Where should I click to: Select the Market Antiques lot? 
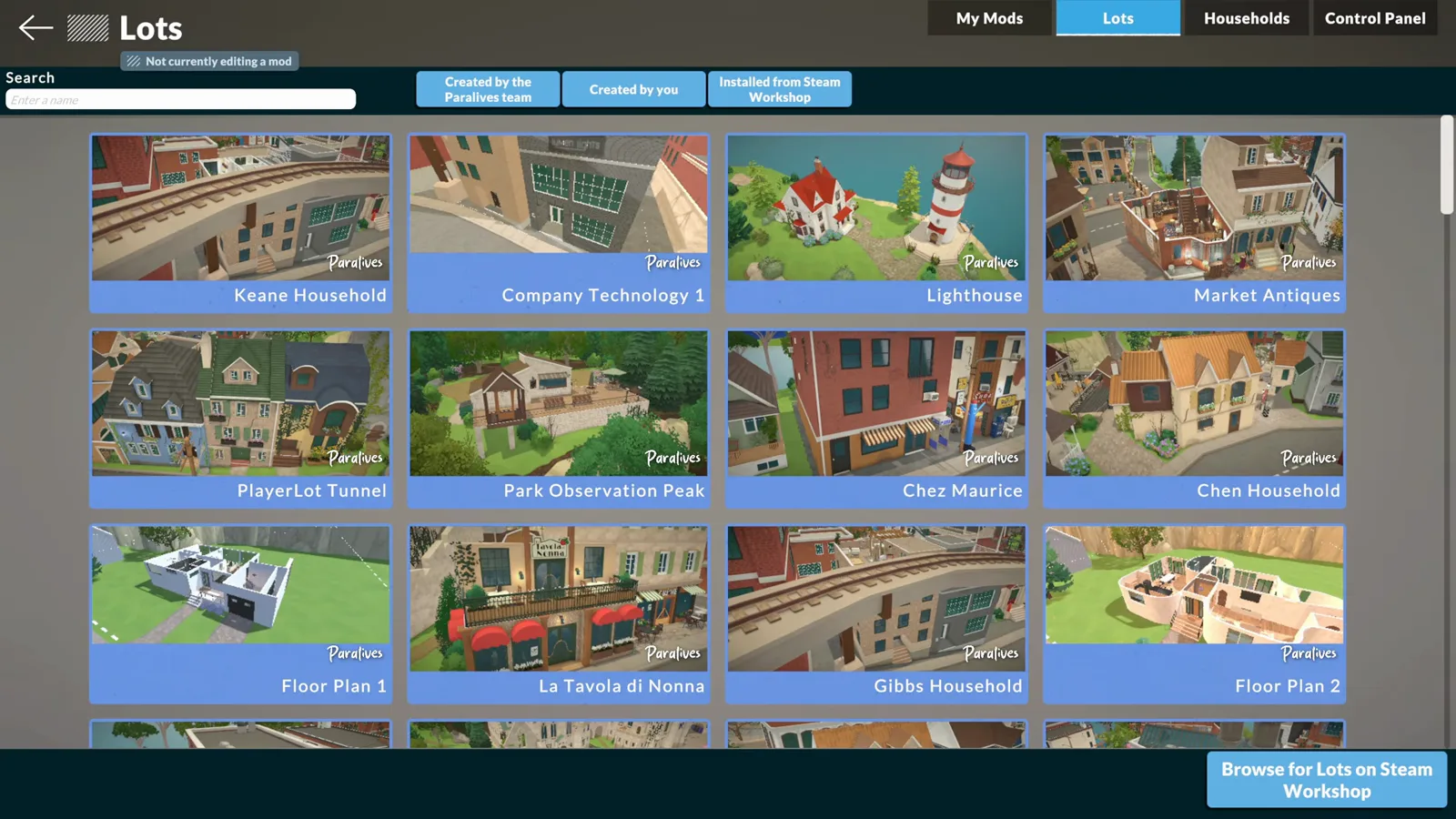[1194, 223]
